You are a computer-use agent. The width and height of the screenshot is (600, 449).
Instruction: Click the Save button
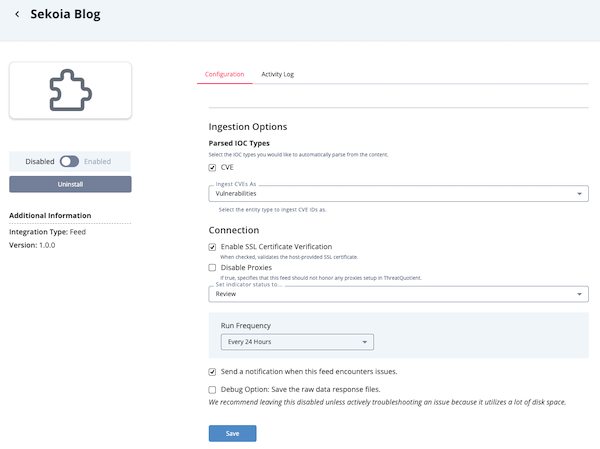point(232,433)
